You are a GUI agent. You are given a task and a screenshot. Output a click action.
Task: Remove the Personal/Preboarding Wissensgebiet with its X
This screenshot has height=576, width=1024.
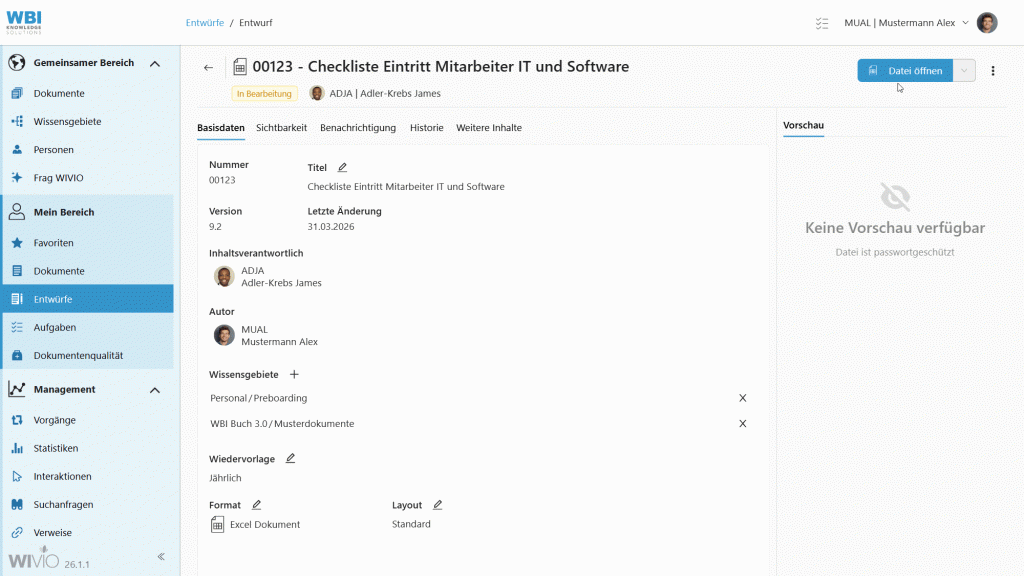743,398
